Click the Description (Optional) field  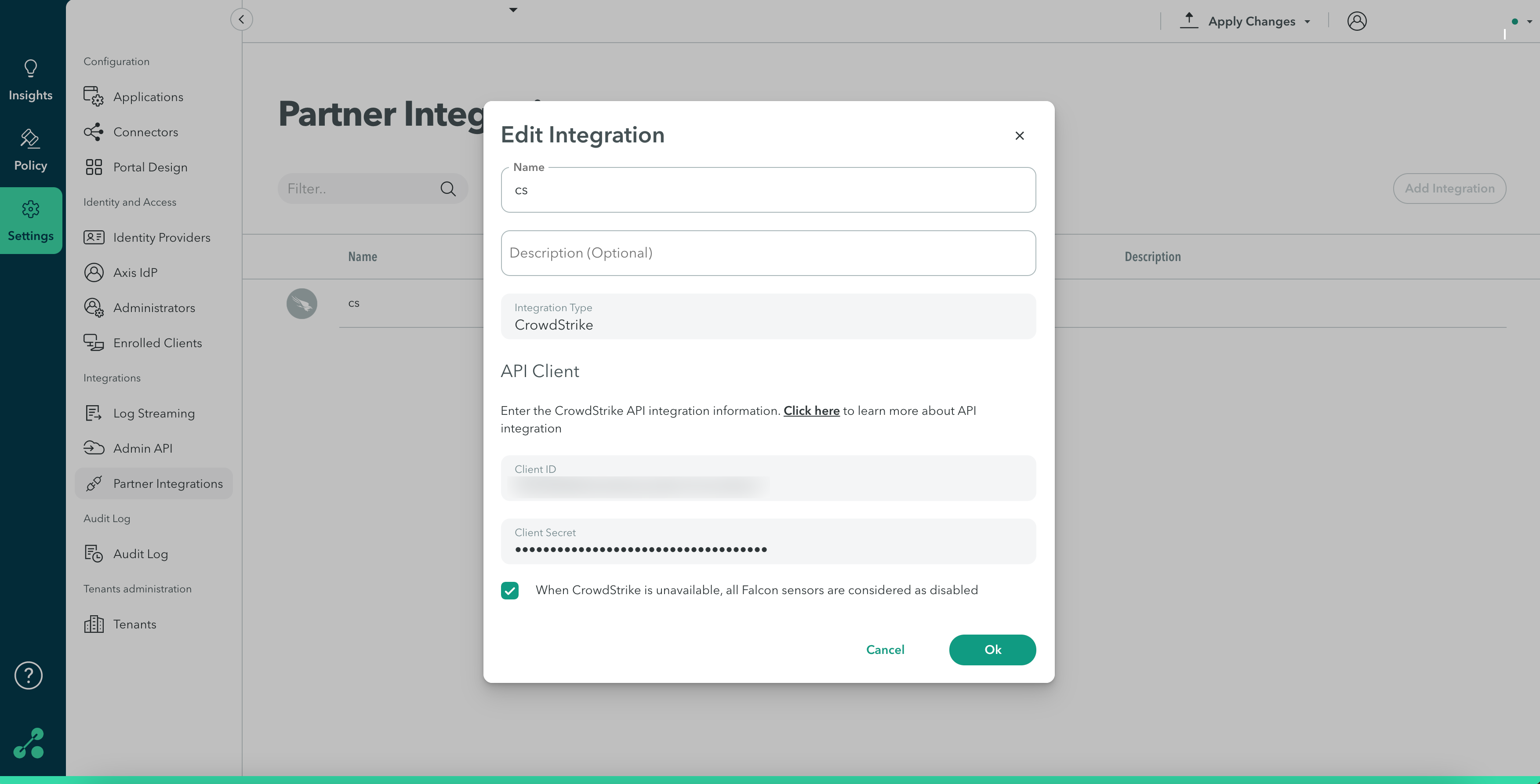[x=768, y=253]
